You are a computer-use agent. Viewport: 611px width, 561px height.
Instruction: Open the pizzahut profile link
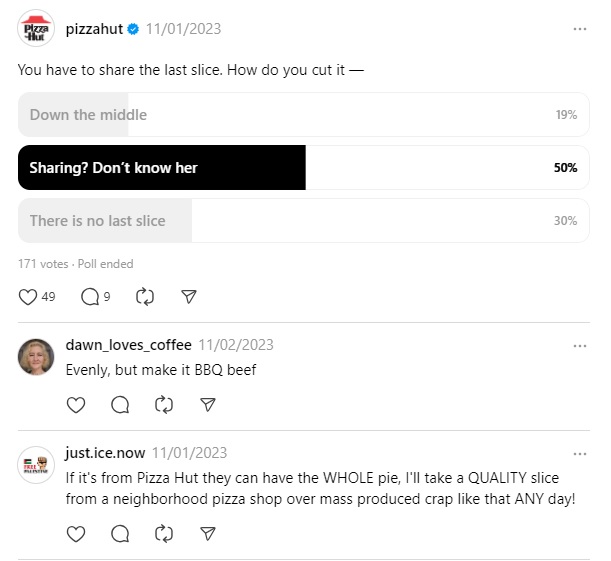(x=94, y=29)
